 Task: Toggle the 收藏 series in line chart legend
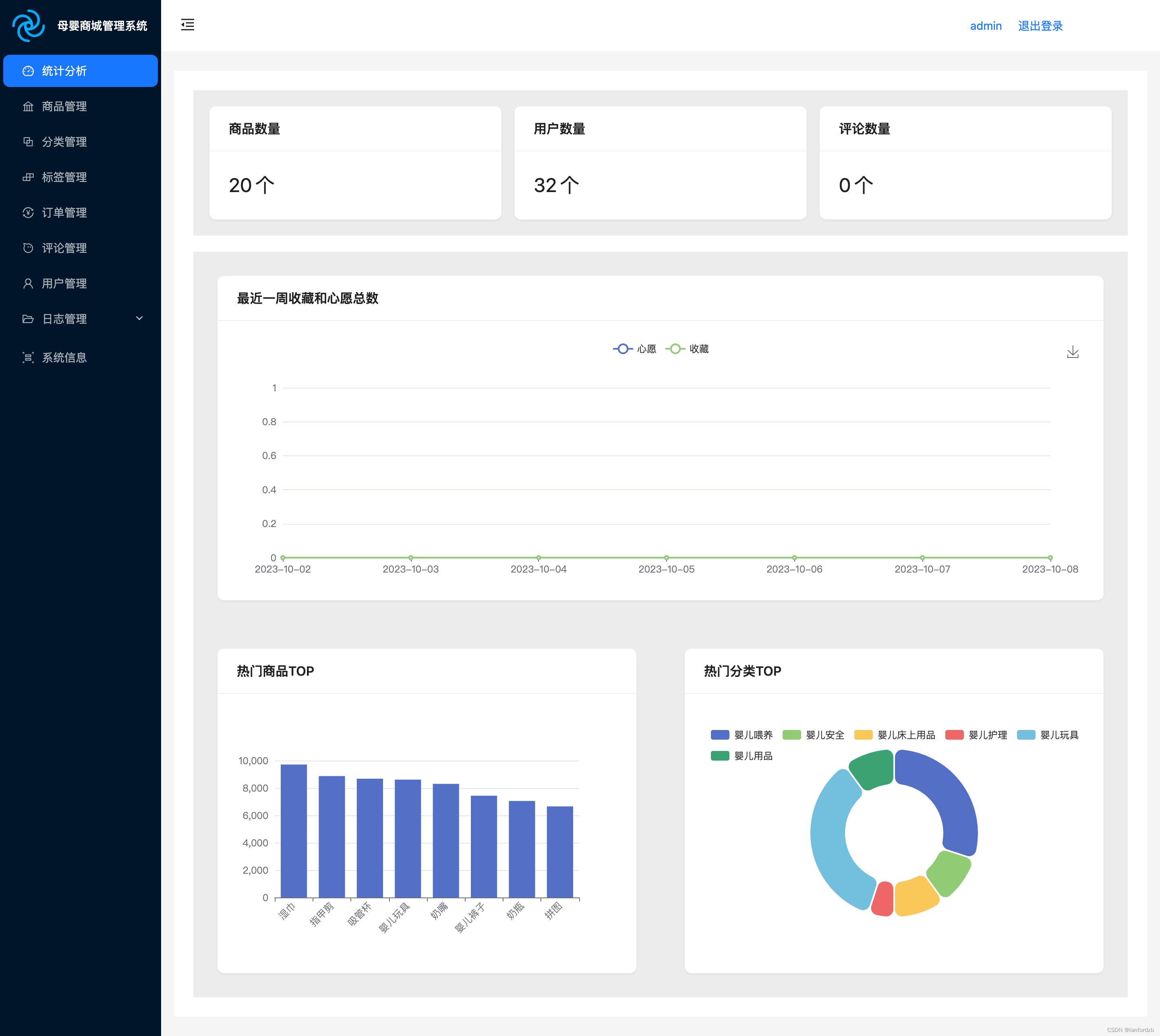tap(688, 349)
